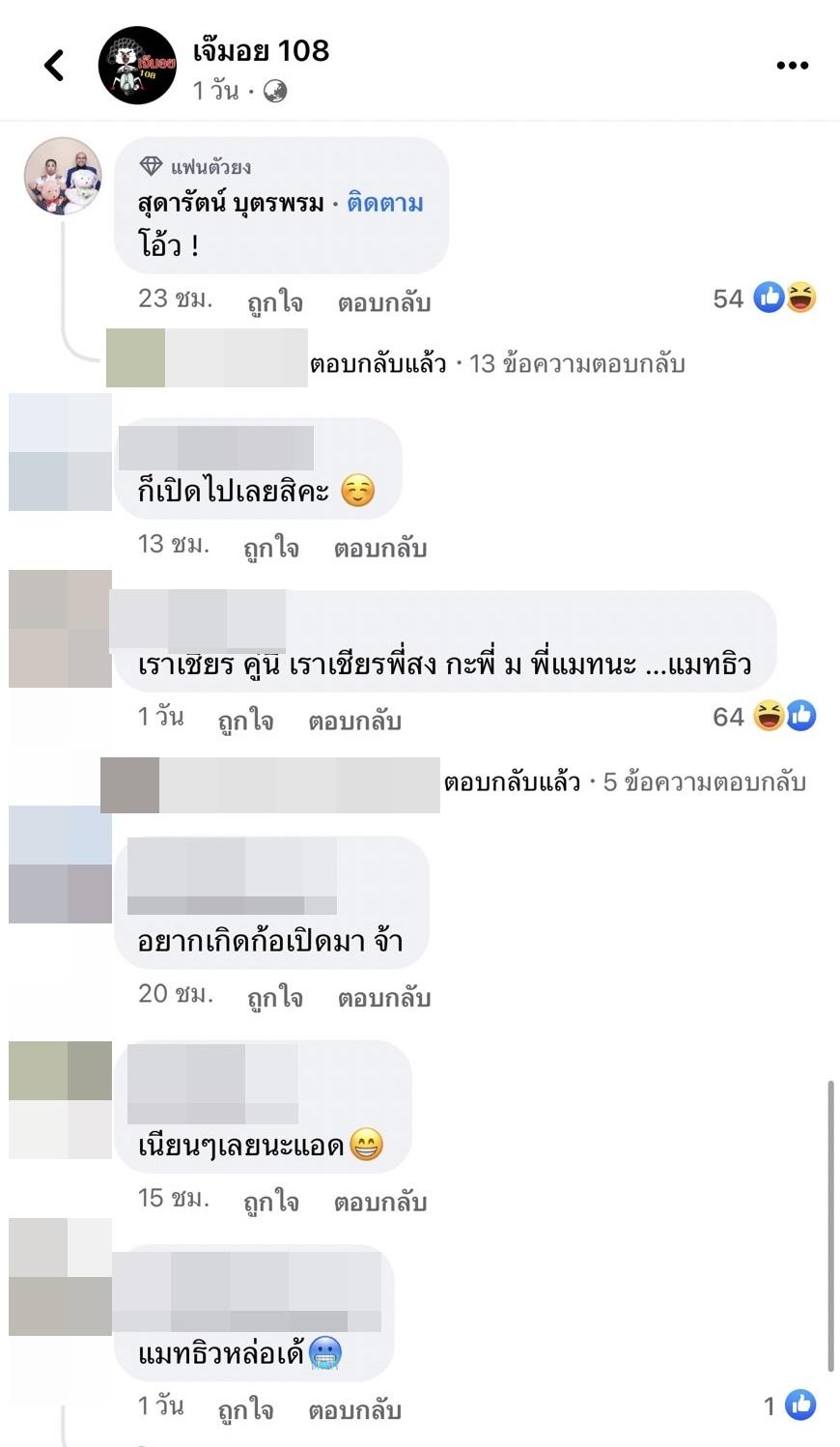Screen dimensions: 840x1447
Task: Like the เนียนๆเลยนะแอด comment
Action: [x=271, y=1202]
